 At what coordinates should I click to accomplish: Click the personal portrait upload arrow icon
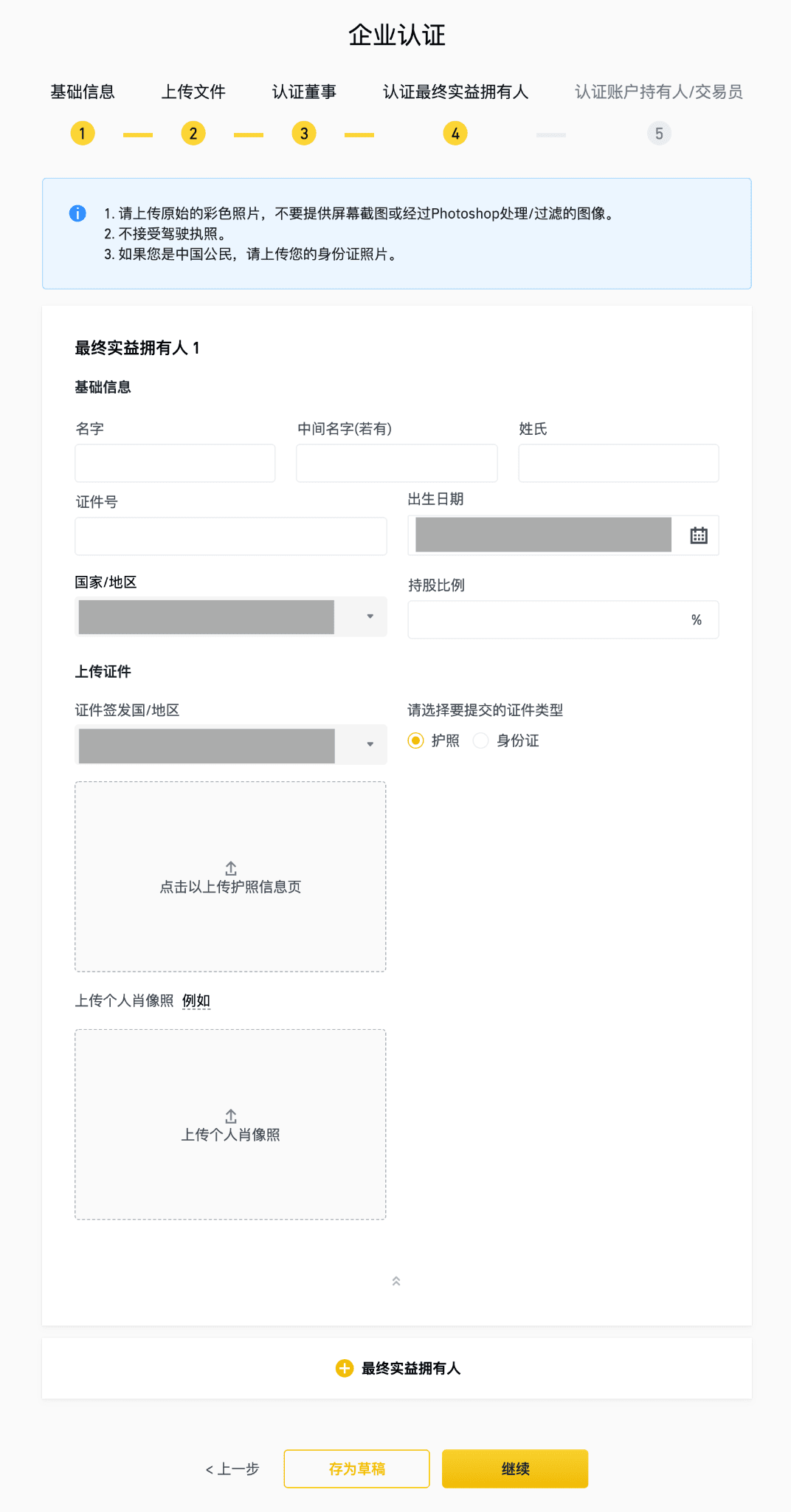(230, 1116)
